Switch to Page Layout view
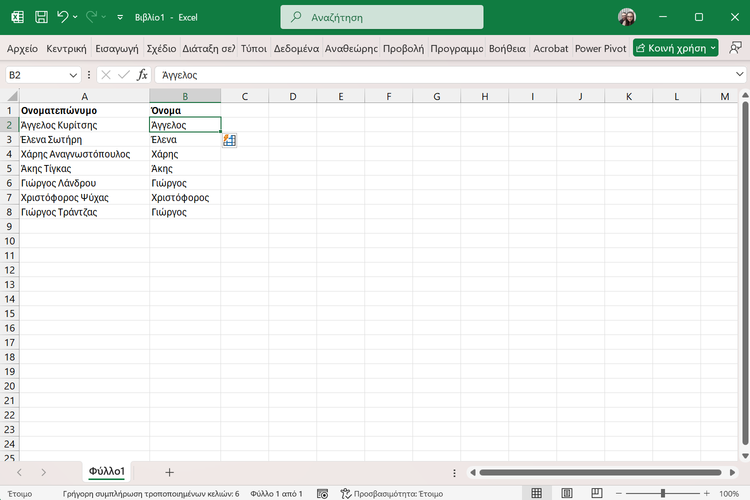750x500 pixels. coord(565,493)
